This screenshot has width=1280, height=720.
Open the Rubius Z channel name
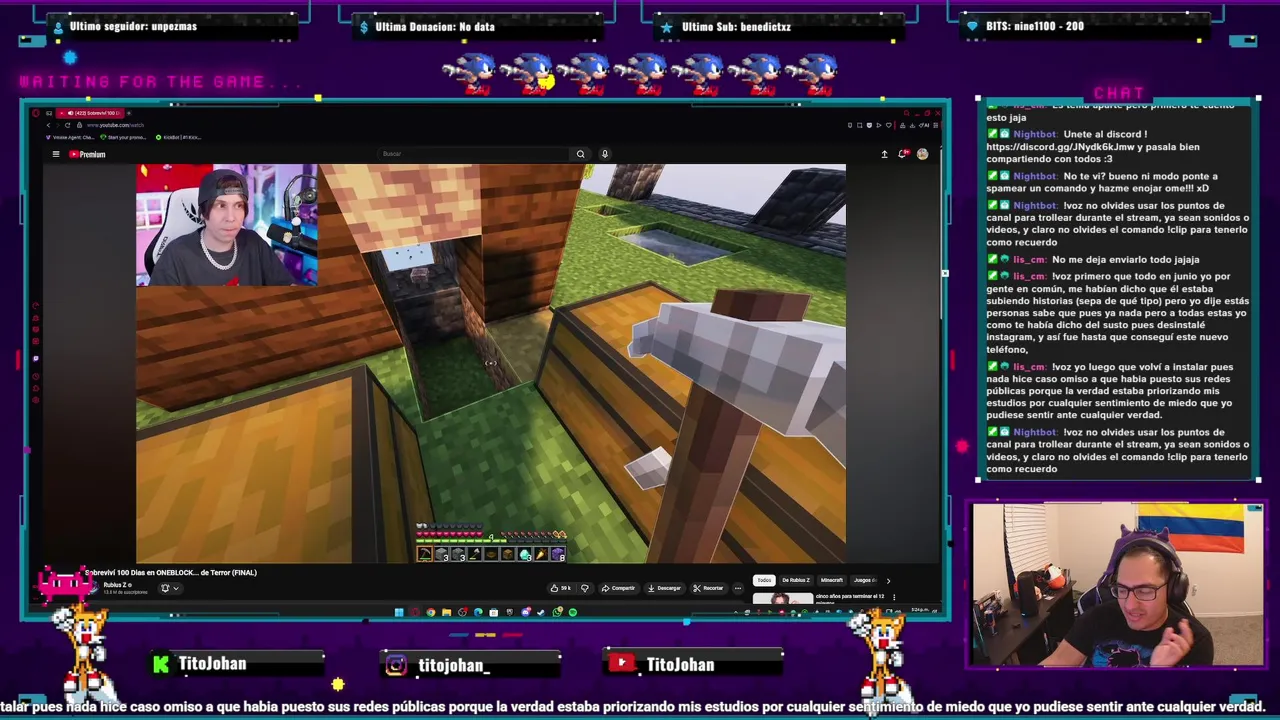(x=116, y=585)
